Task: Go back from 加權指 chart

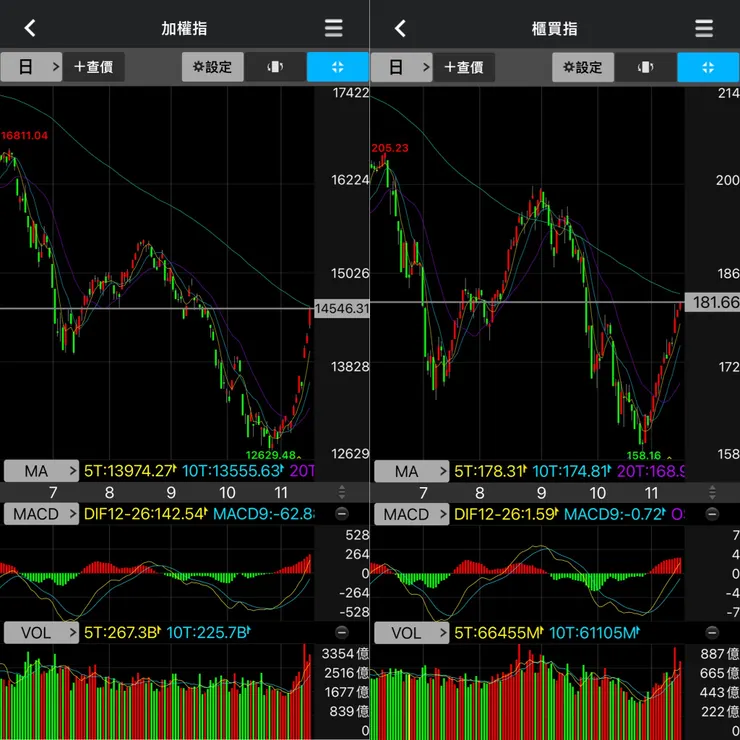Action: (x=30, y=28)
